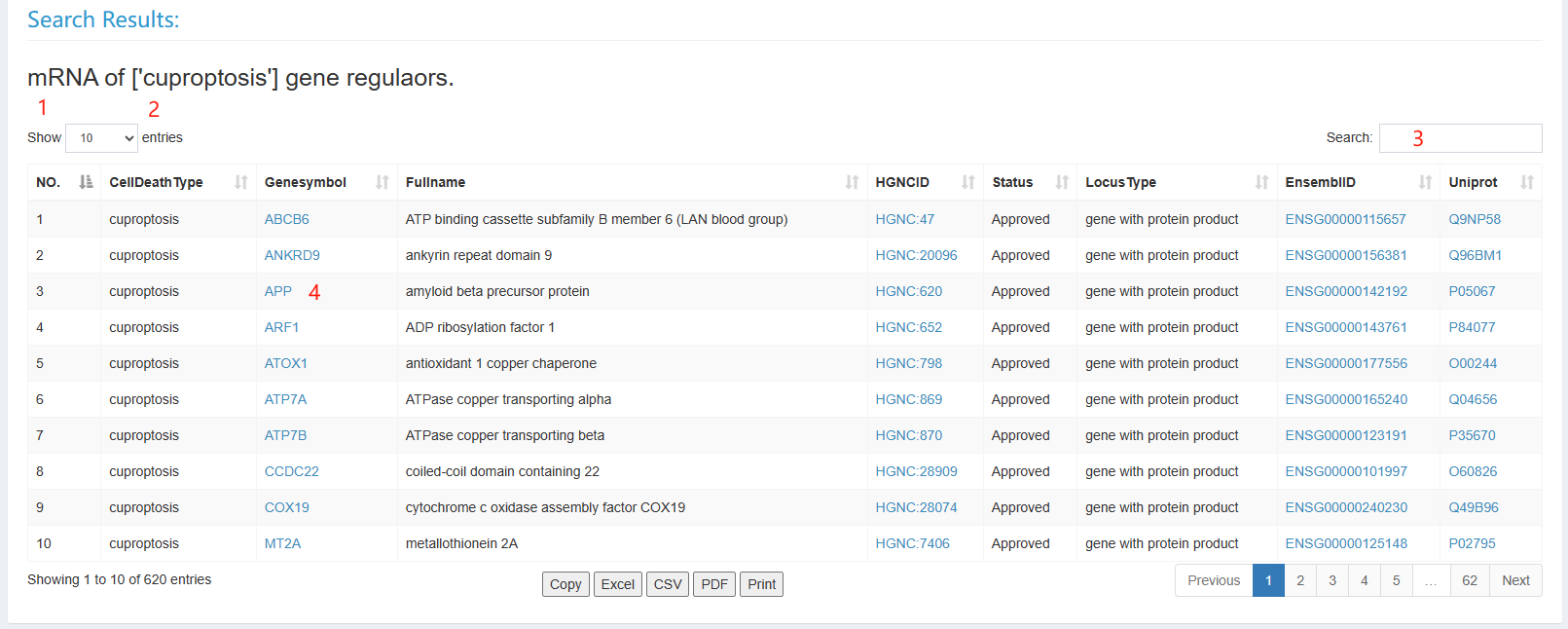Open HGNC:620 identifier link
Viewport: 1568px width, 629px height.
pos(909,291)
